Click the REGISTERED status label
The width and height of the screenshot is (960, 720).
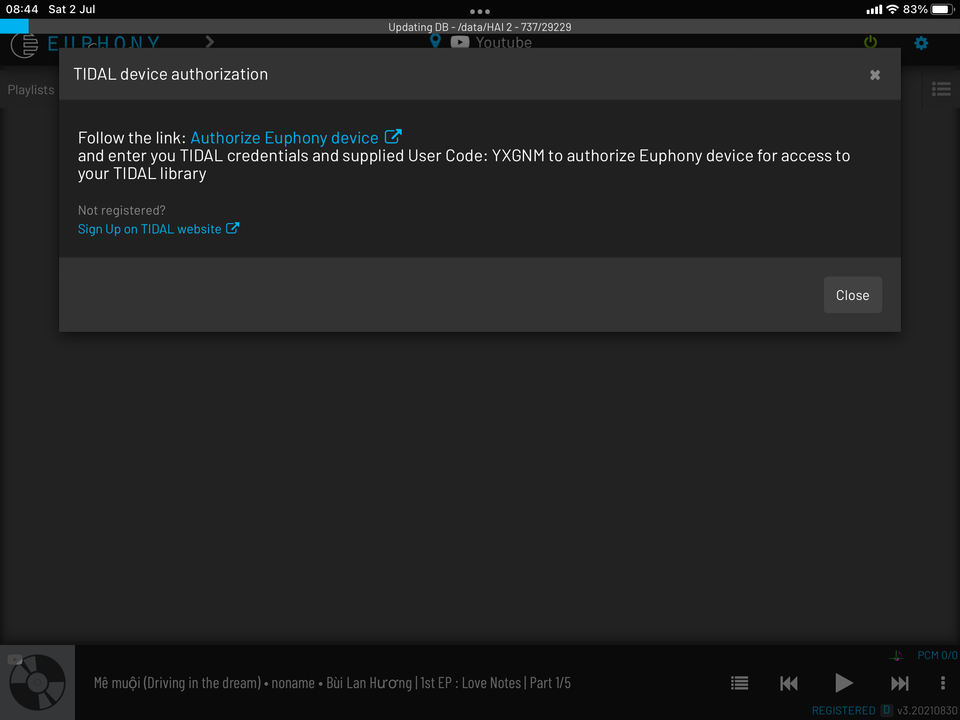[x=843, y=710]
